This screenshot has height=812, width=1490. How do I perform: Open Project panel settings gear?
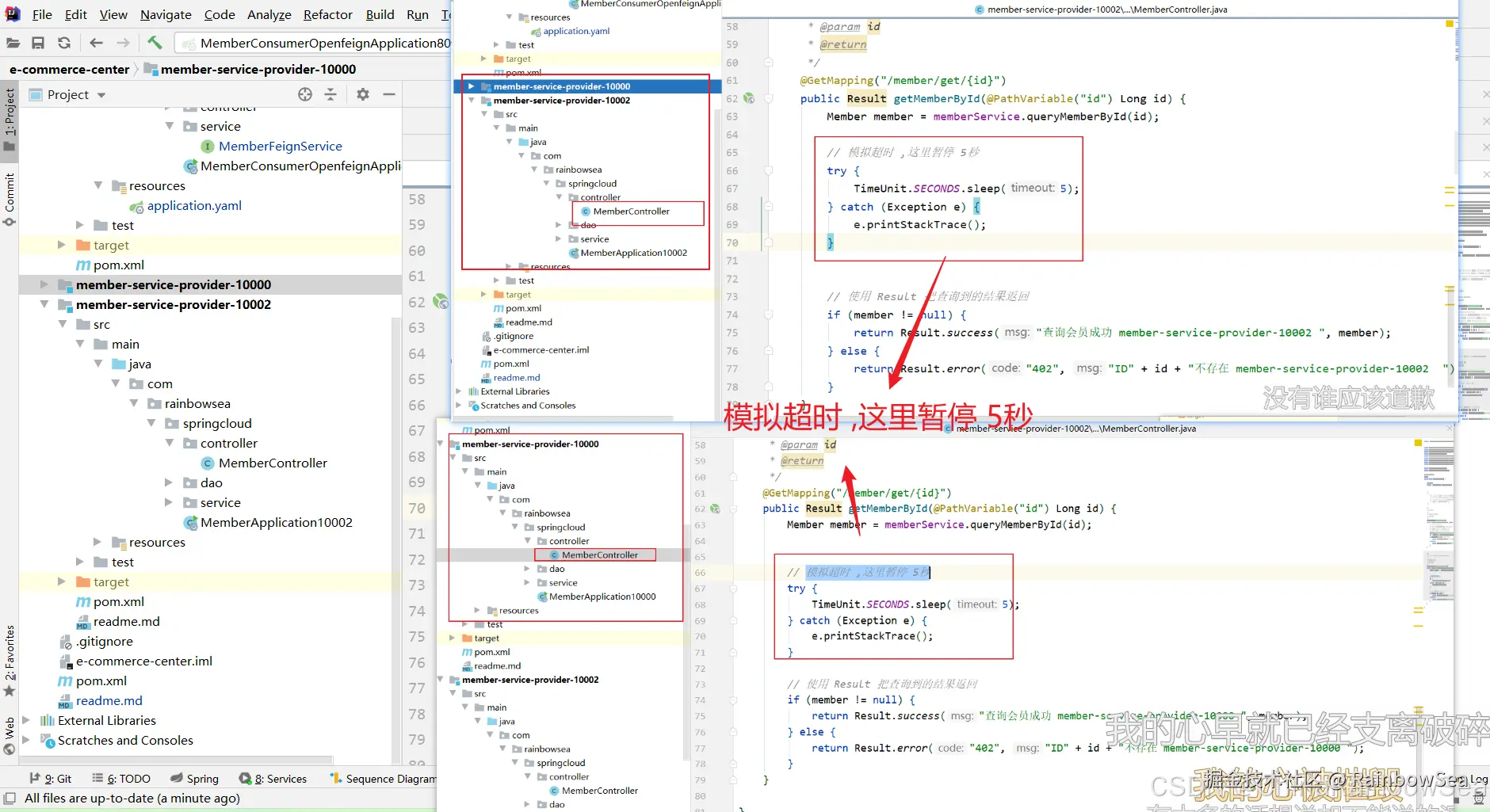(x=363, y=95)
